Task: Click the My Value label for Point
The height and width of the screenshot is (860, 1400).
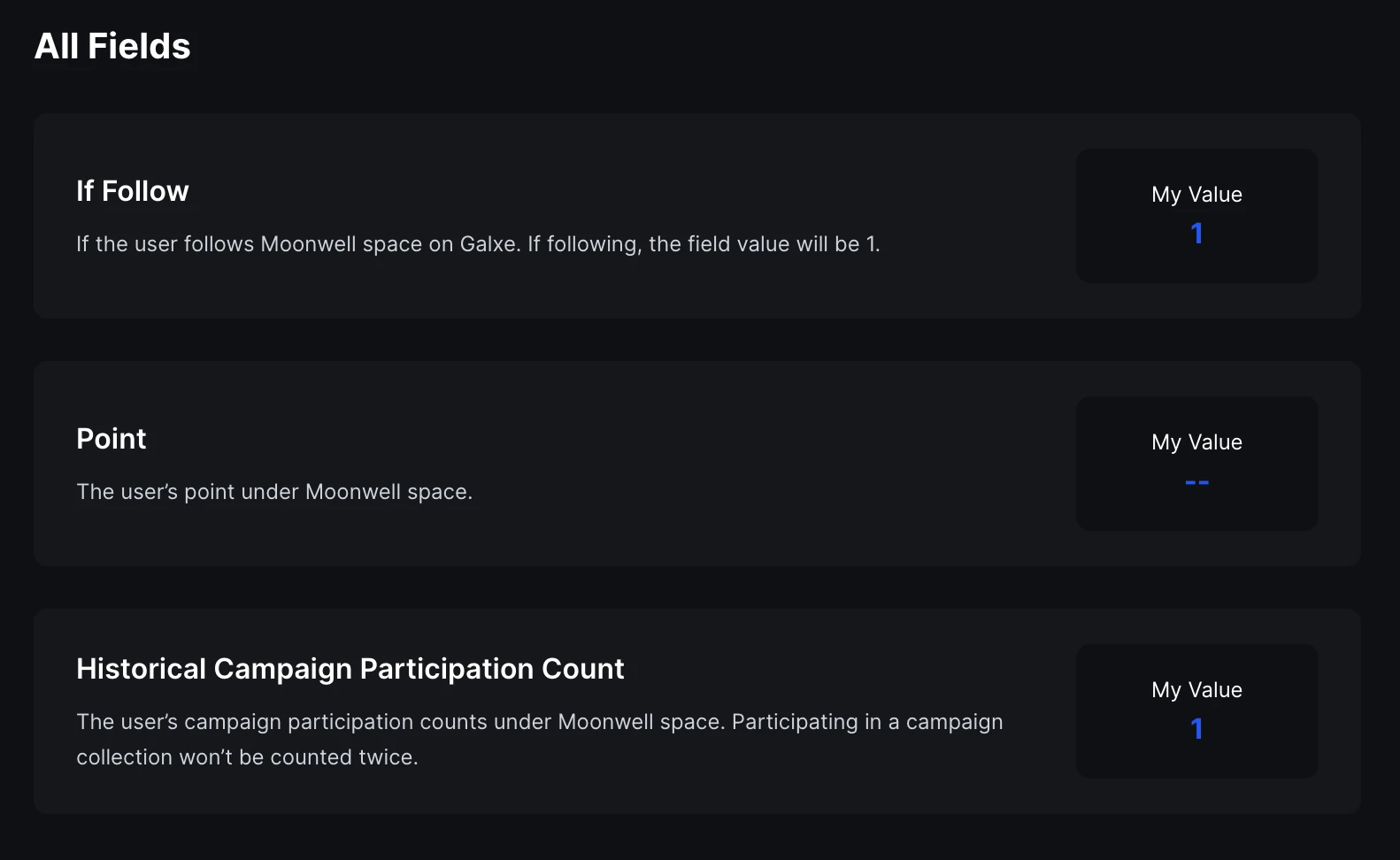Action: pos(1196,442)
